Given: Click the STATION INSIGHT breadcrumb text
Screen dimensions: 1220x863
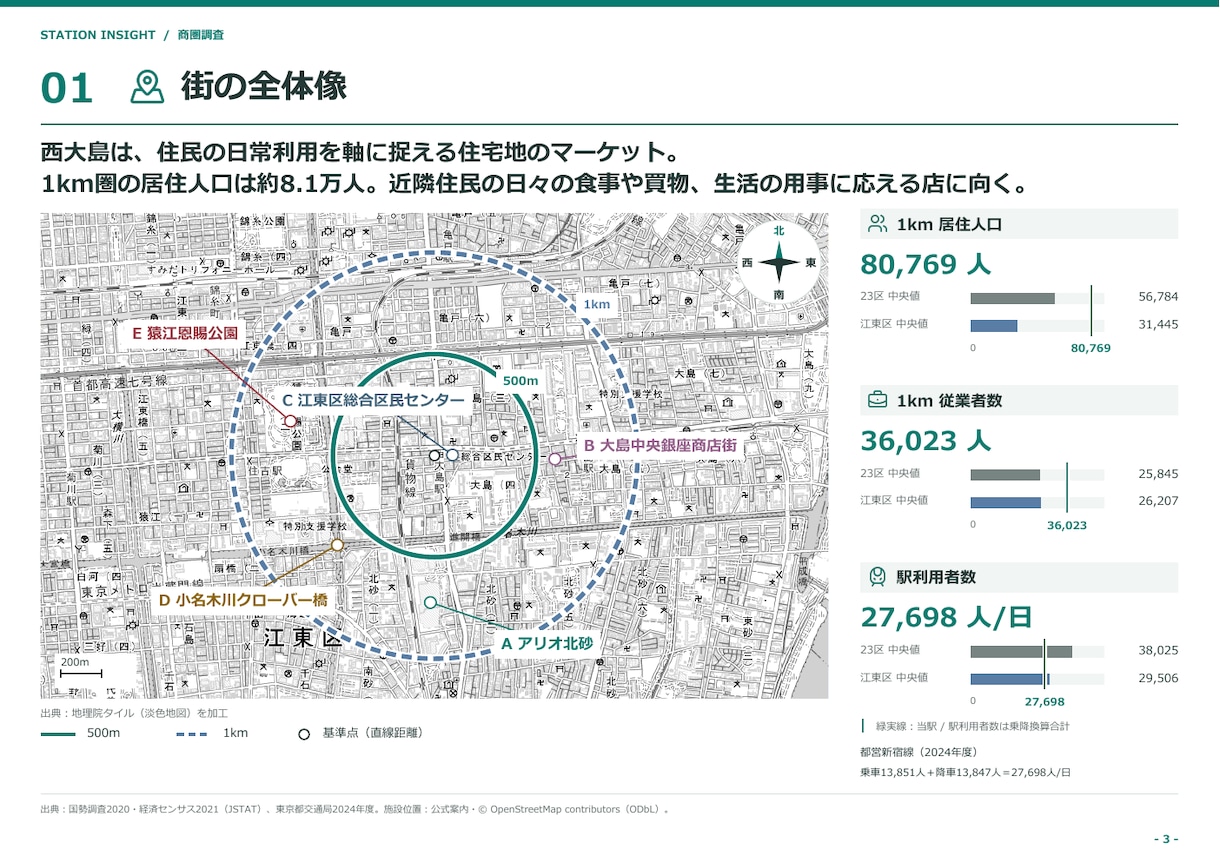Looking at the screenshot, I should (98, 35).
